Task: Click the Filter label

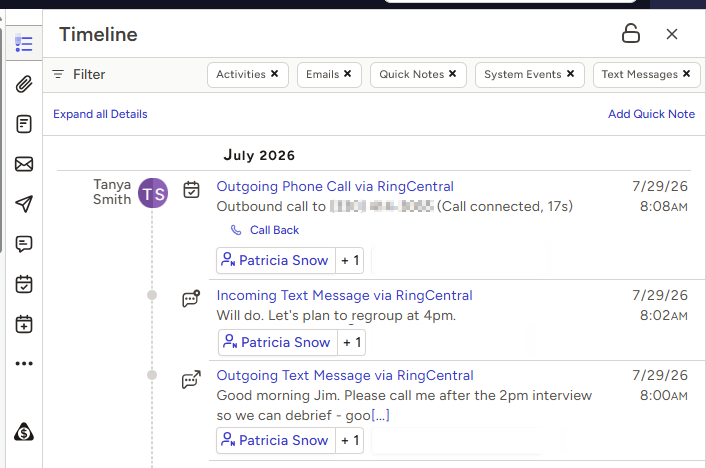Action: tap(89, 74)
